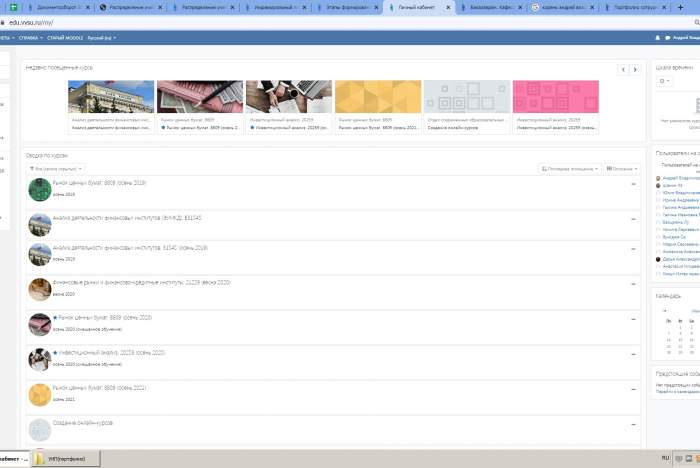
Task: Click the messages chat bubble icon
Action: pyautogui.click(x=667, y=38)
